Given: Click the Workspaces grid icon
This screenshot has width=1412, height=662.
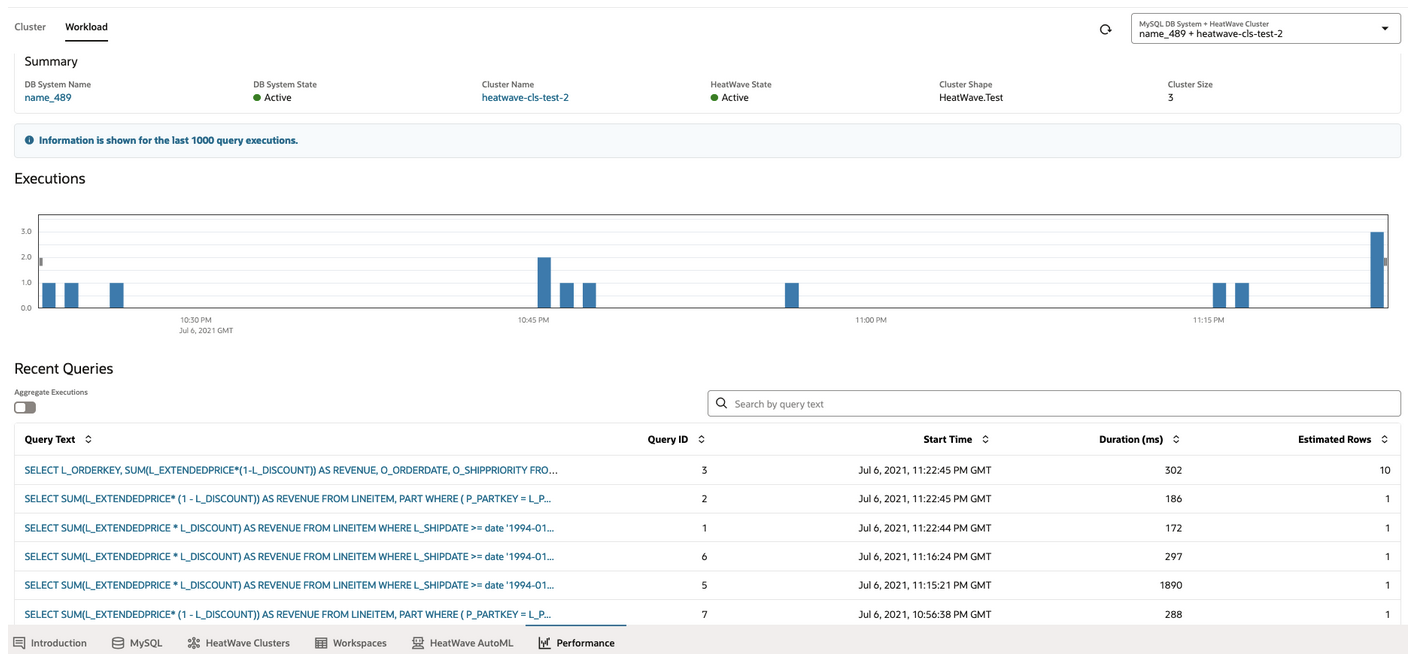Looking at the screenshot, I should tap(321, 643).
